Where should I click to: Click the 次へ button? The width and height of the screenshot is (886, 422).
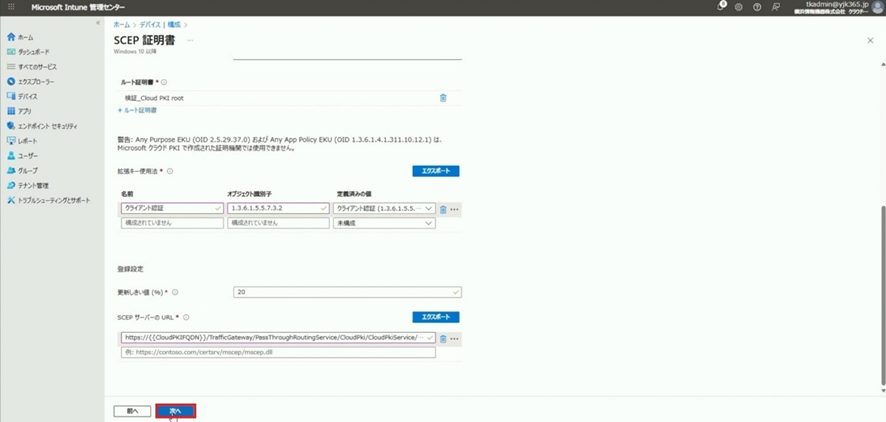175,411
